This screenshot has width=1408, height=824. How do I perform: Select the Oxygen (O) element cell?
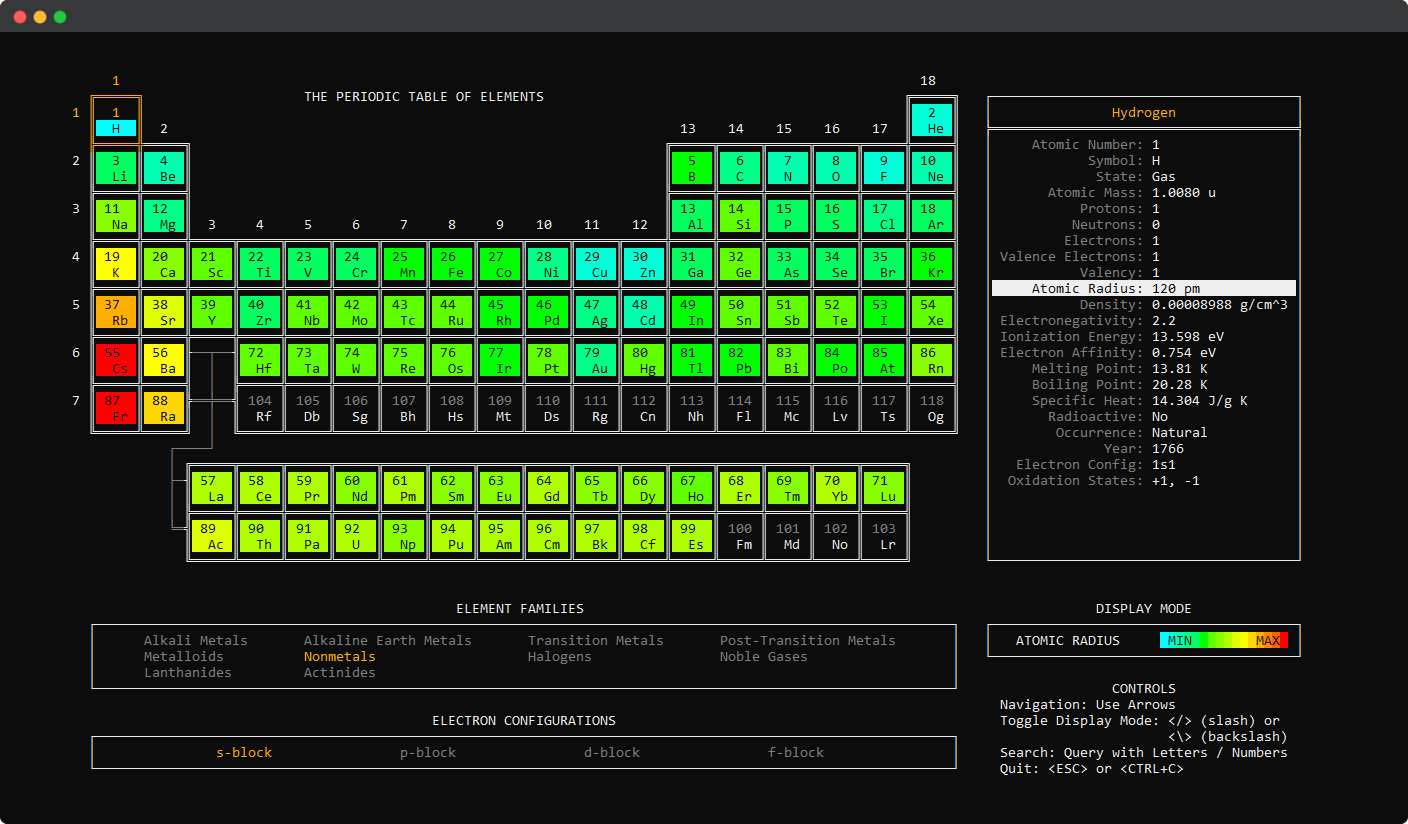[x=836, y=168]
